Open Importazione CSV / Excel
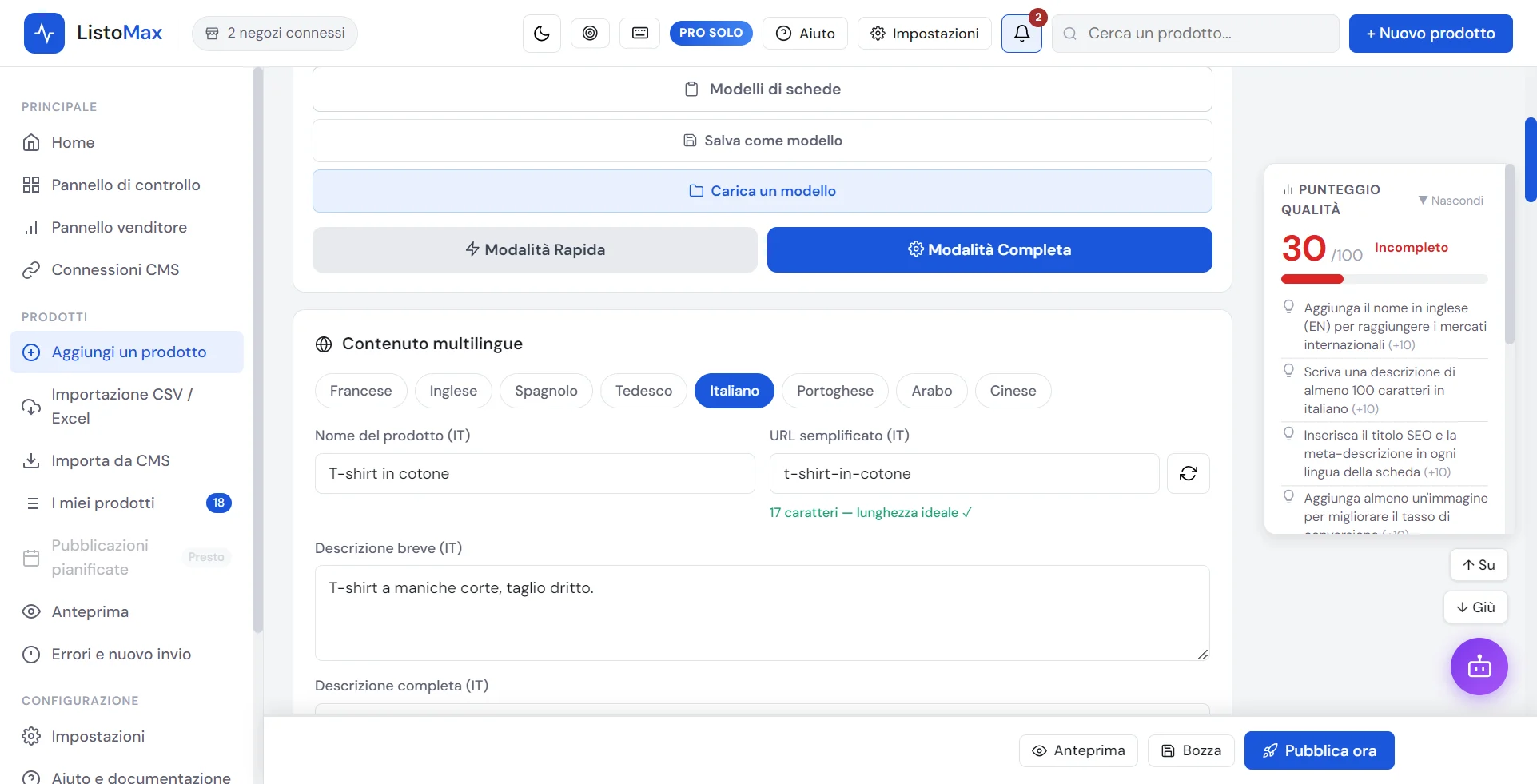 pos(126,406)
